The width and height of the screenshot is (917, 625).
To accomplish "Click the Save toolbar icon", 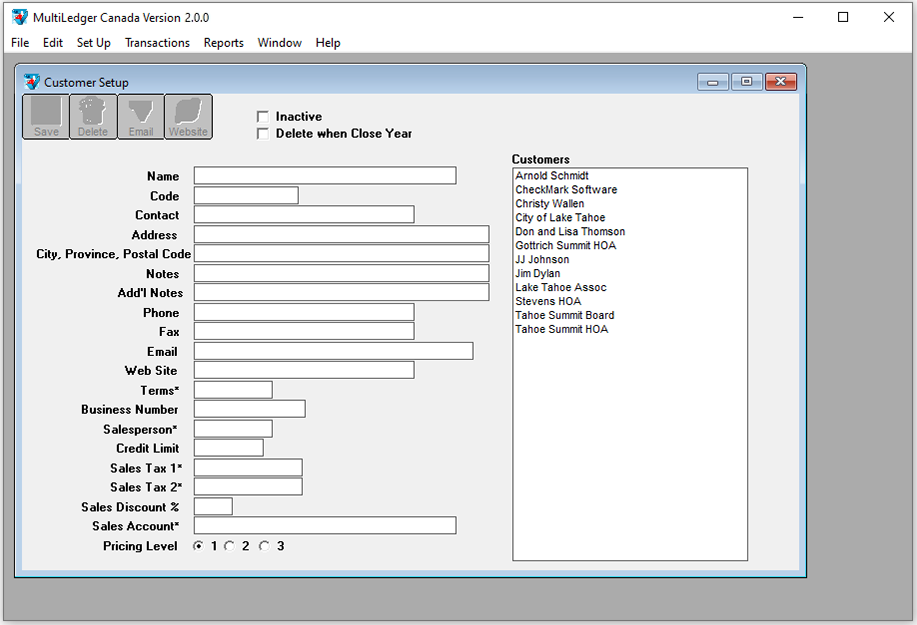I will (46, 116).
